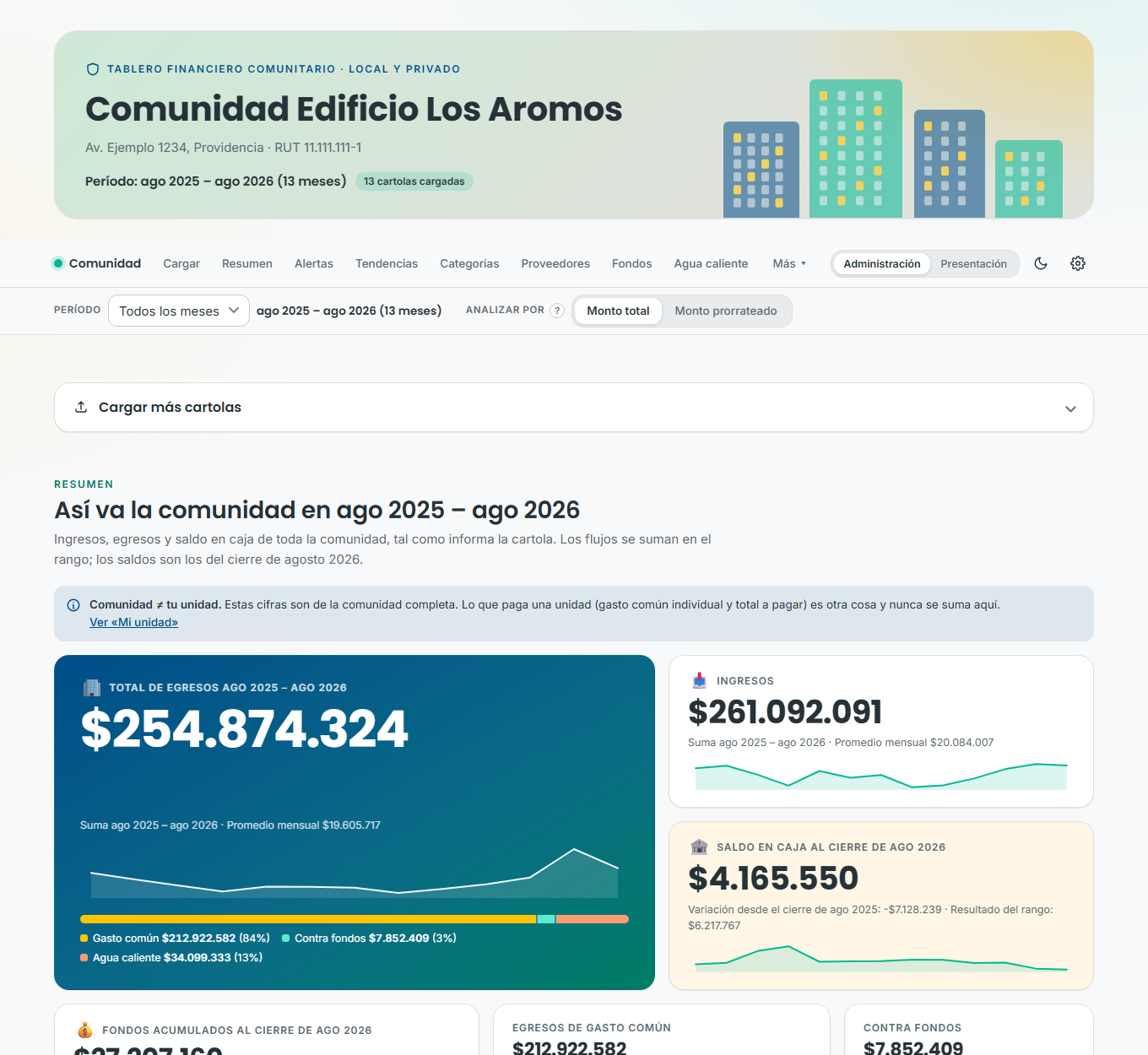This screenshot has height=1055, width=1148.
Task: Go to the Resumen tab
Action: pos(247,263)
